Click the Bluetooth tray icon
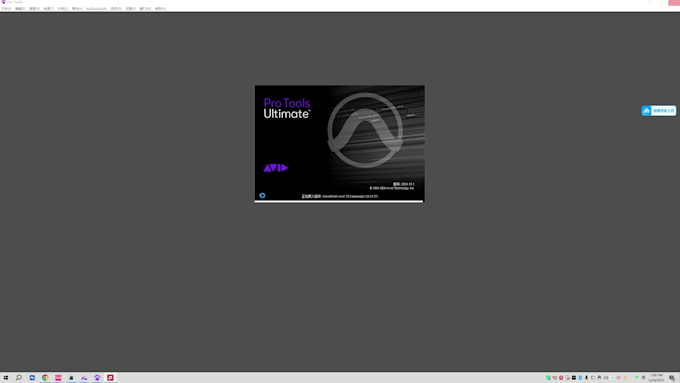 [x=580, y=378]
